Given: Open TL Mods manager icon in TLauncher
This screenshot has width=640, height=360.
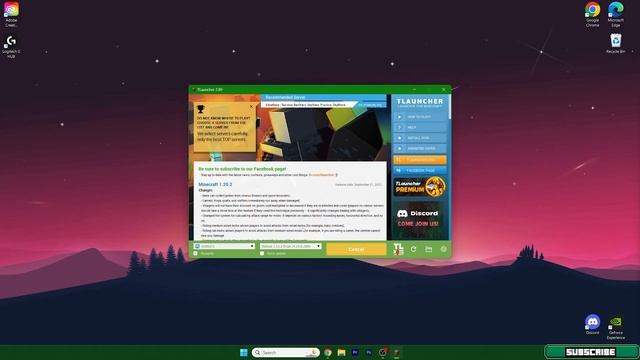Looking at the screenshot, I should point(398,249).
